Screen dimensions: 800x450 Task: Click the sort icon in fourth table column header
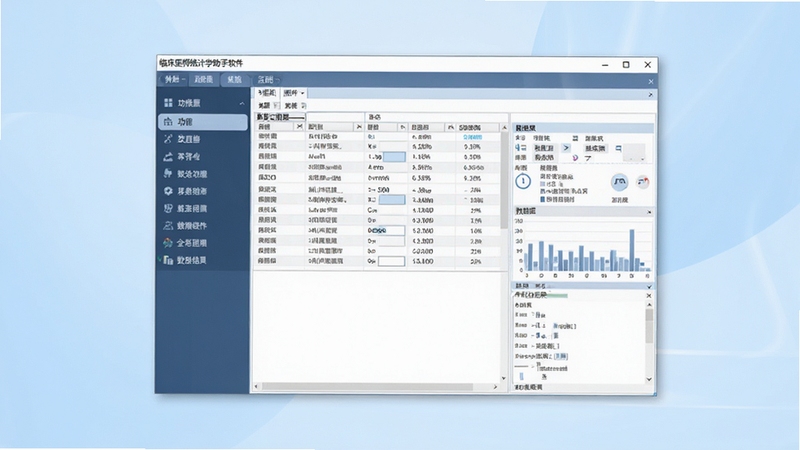tap(451, 127)
